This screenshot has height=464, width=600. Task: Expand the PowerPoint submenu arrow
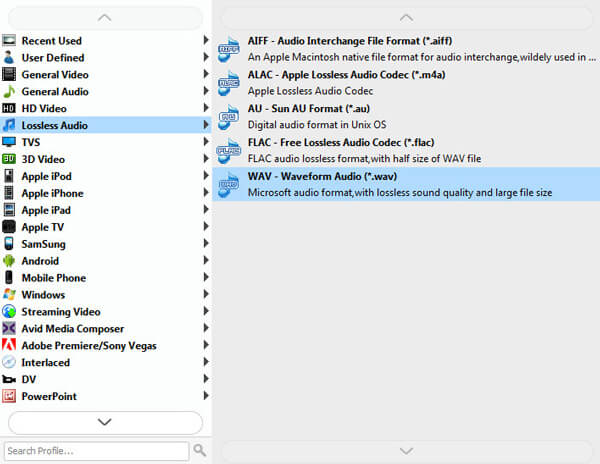point(205,395)
